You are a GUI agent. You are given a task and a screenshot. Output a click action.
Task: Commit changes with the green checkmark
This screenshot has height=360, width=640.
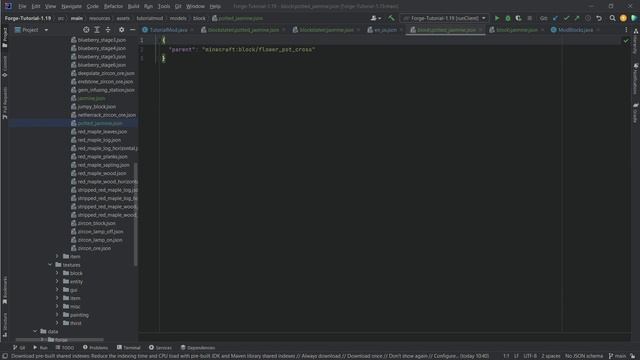point(566,18)
